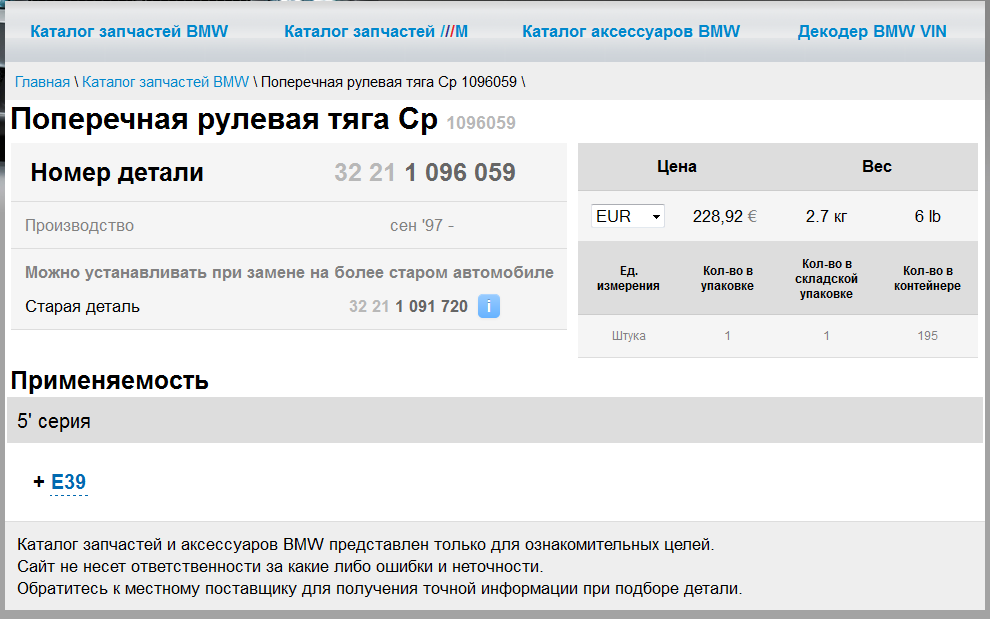The image size is (990, 619).
Task: Open Каталог запчастей ///M in top navigation
Action: (x=376, y=32)
